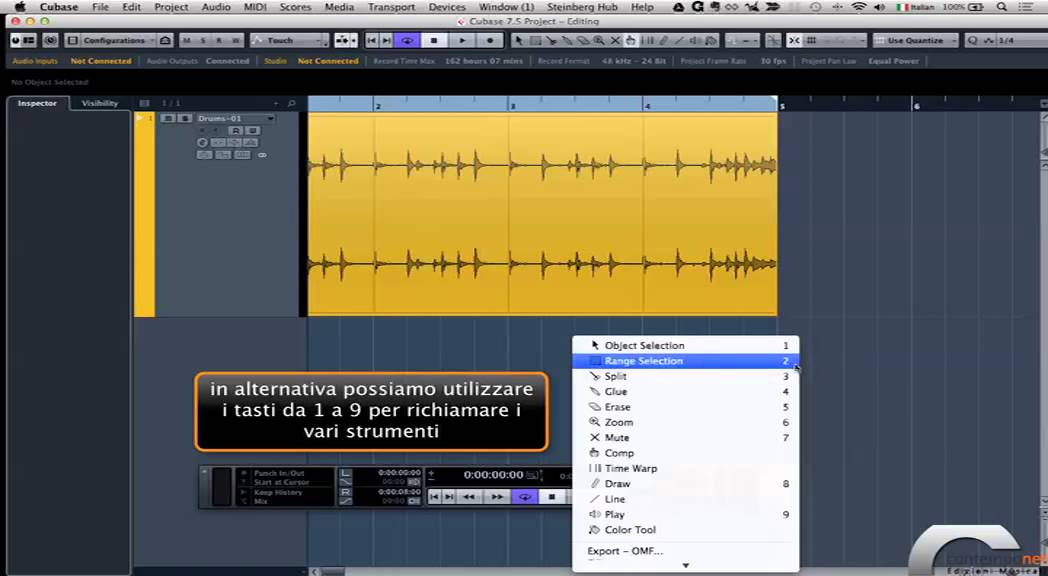Select the Color Tool in toolbar
The height and width of the screenshot is (576, 1048).
coord(710,40)
